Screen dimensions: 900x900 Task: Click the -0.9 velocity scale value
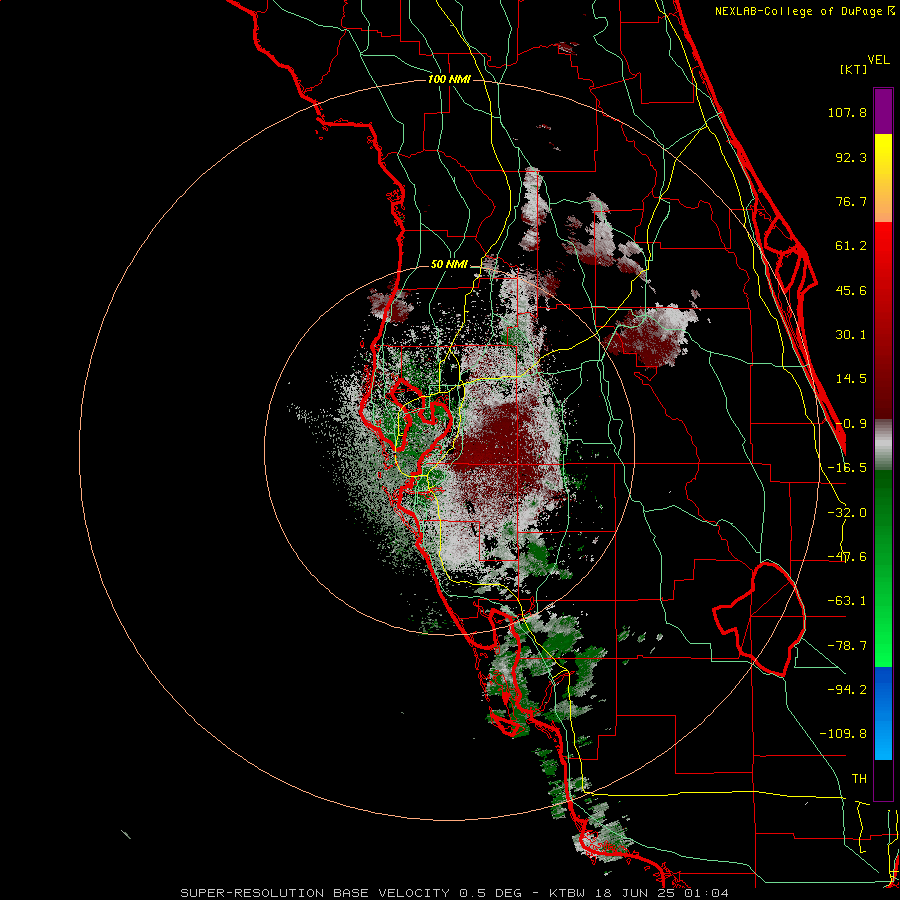pyautogui.click(x=851, y=424)
